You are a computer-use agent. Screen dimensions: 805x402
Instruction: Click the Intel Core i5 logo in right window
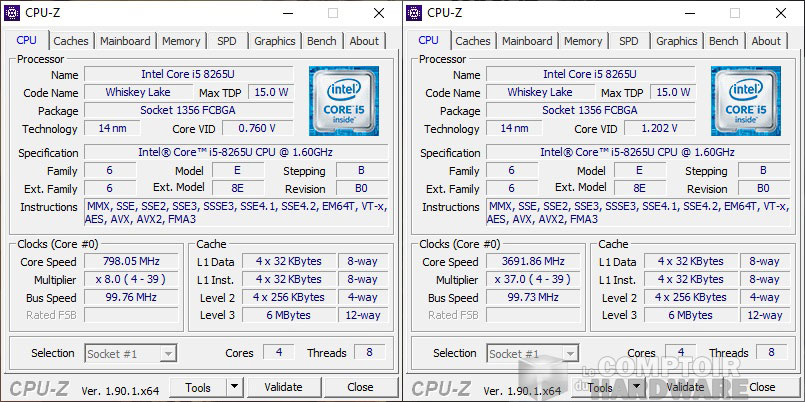[x=745, y=101]
